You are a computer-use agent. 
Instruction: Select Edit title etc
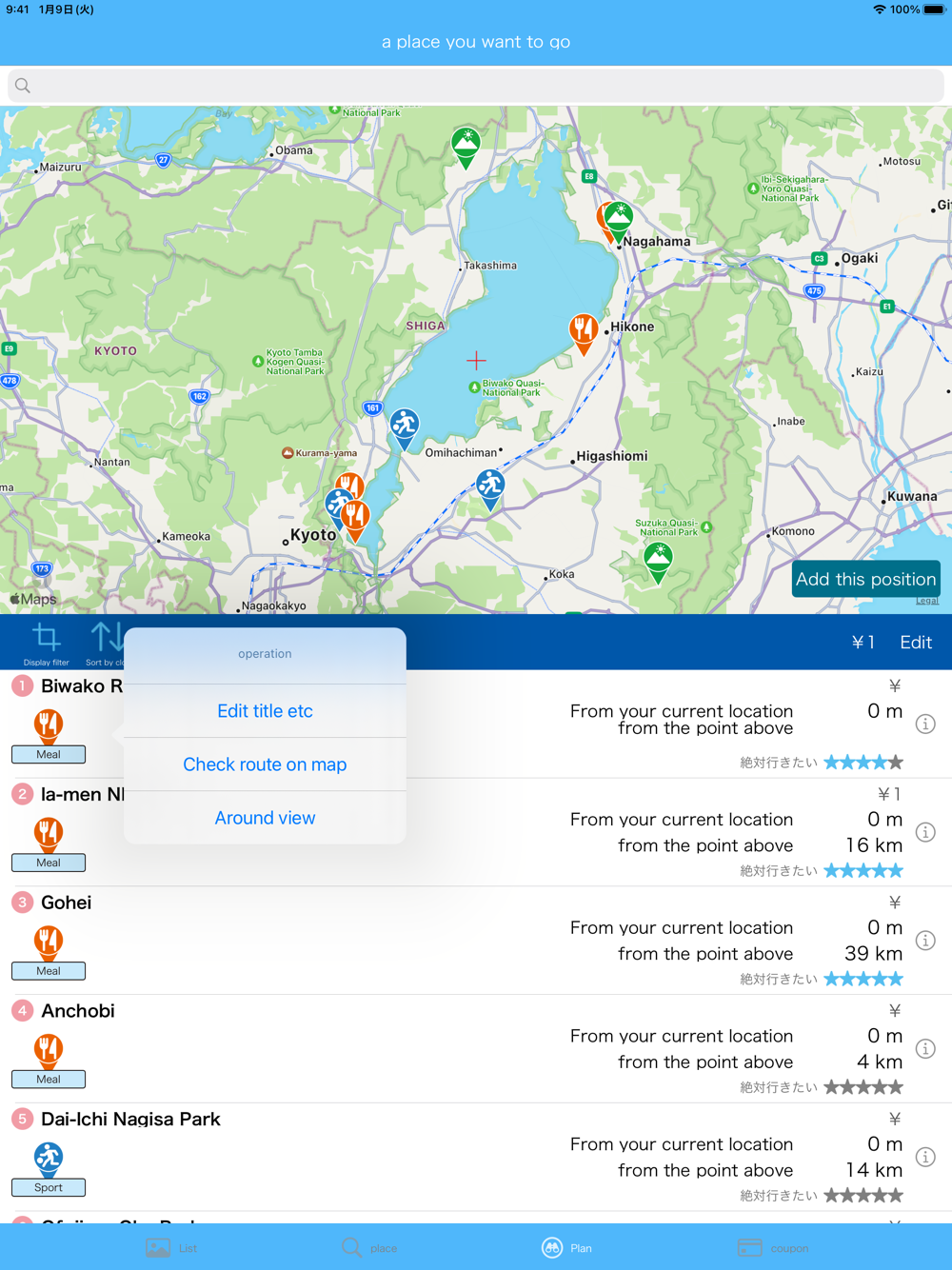[265, 711]
